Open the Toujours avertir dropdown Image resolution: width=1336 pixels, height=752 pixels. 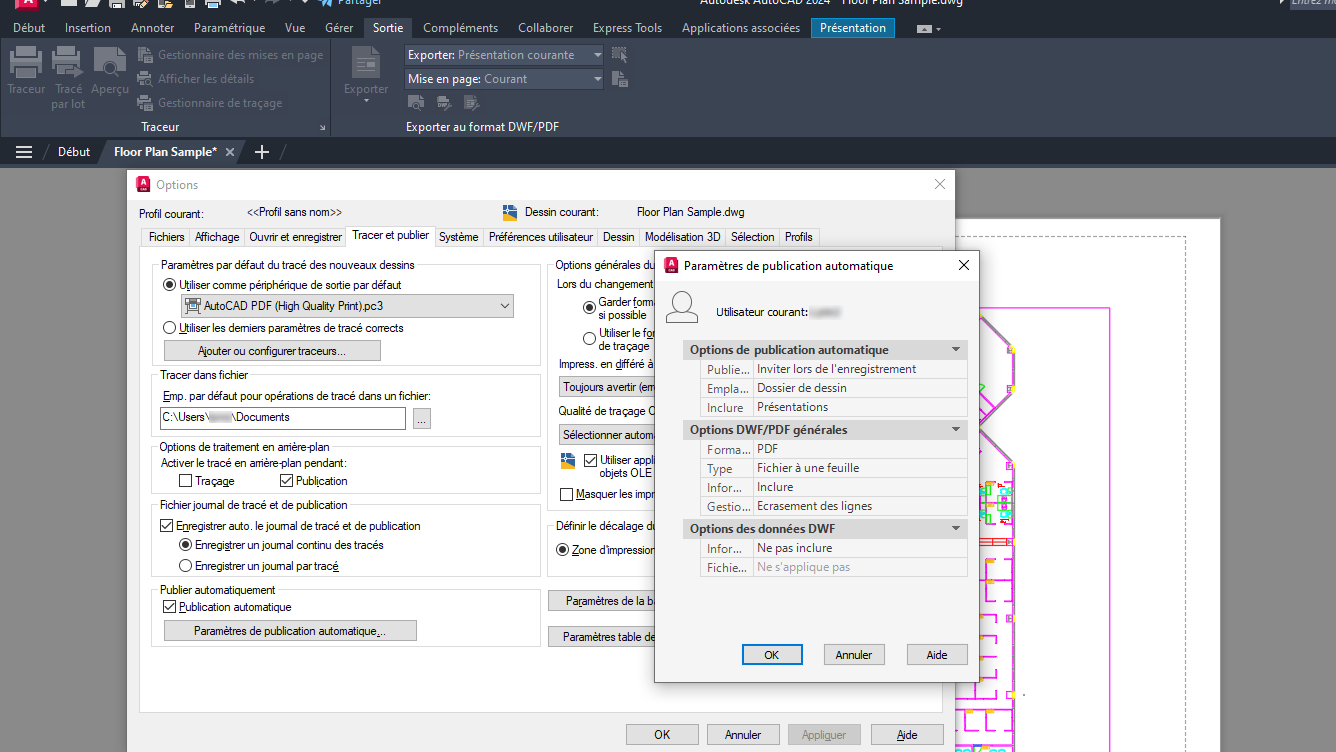click(x=607, y=387)
